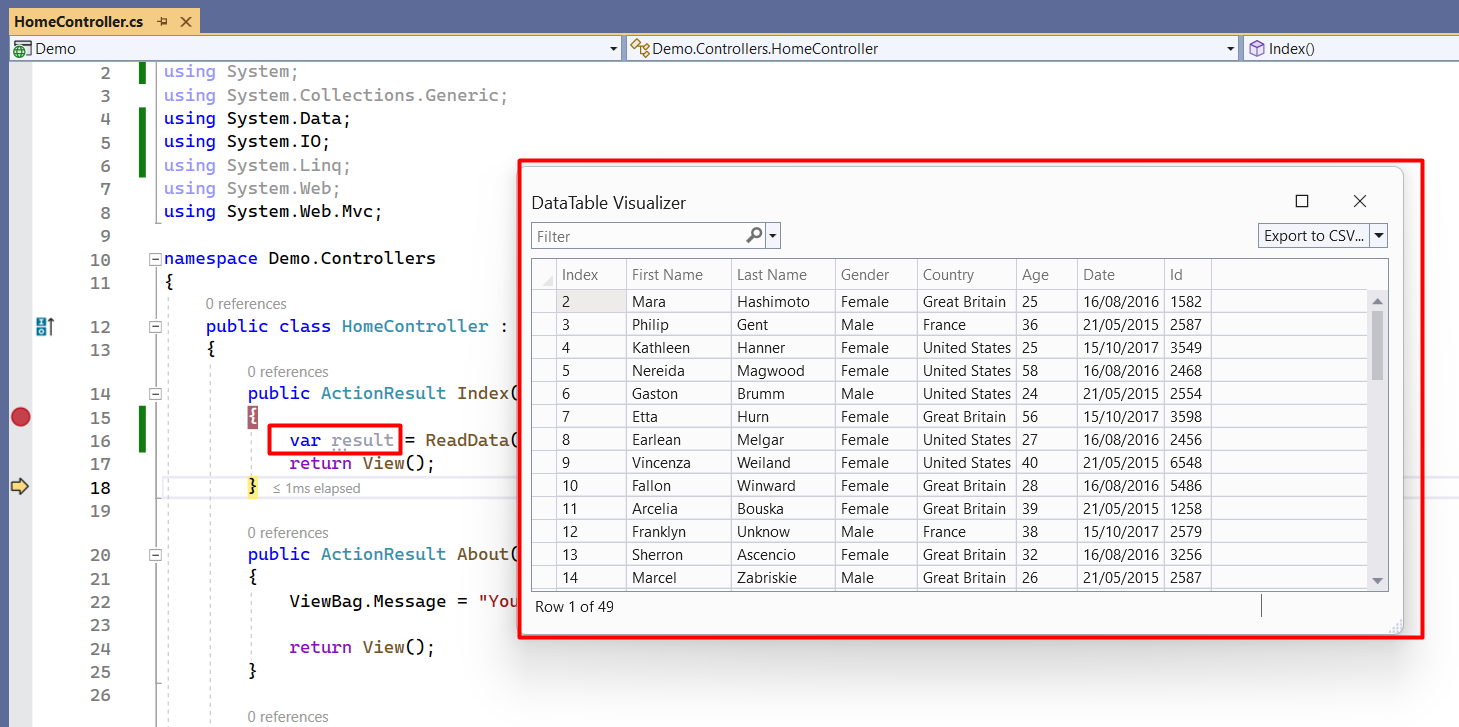Viewport: 1459px width, 727px height.
Task: Select the 'Earlean' cell
Action: [679, 440]
